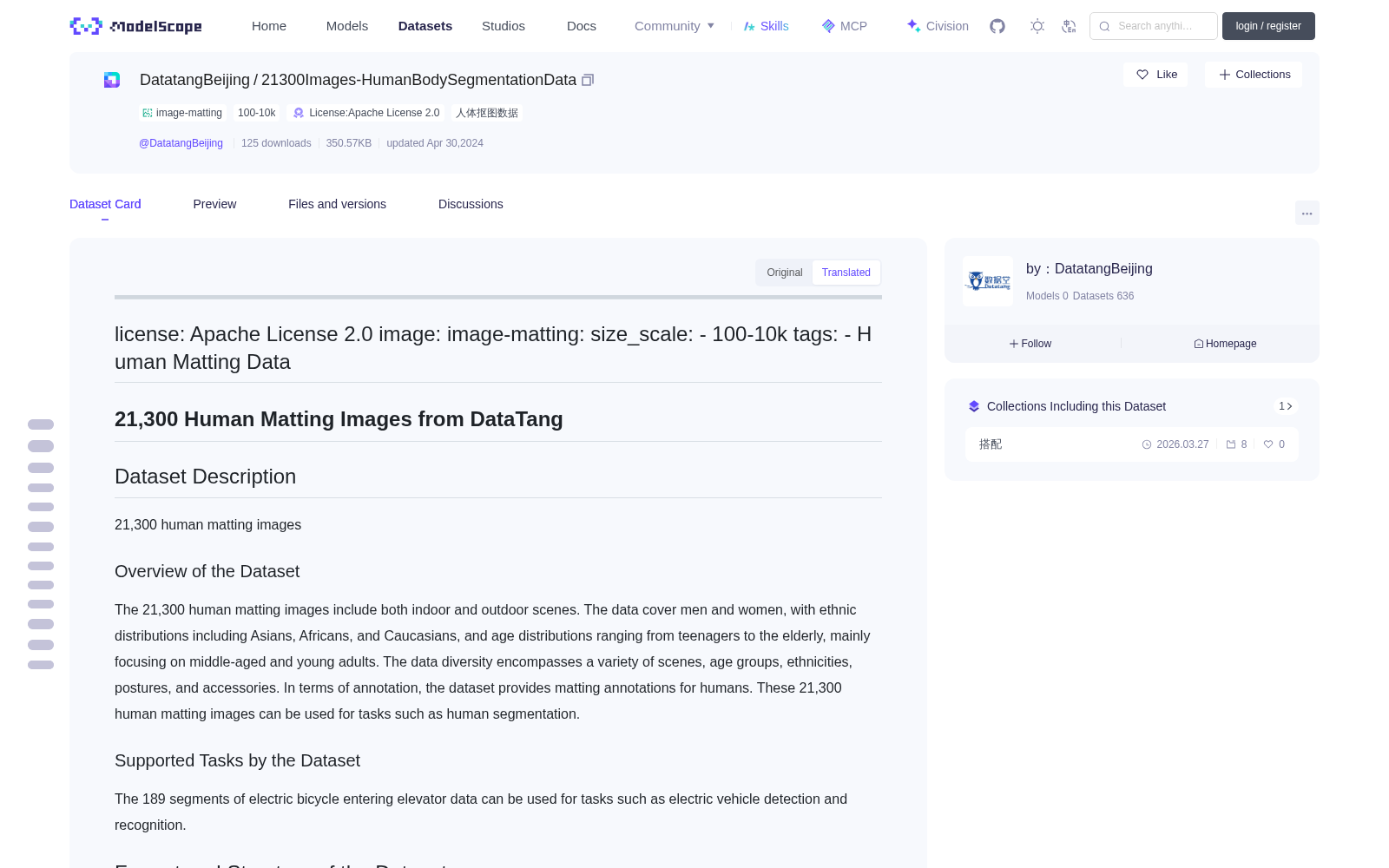1389x868 pixels.
Task: Open the Files and versions tab
Action: click(x=337, y=204)
